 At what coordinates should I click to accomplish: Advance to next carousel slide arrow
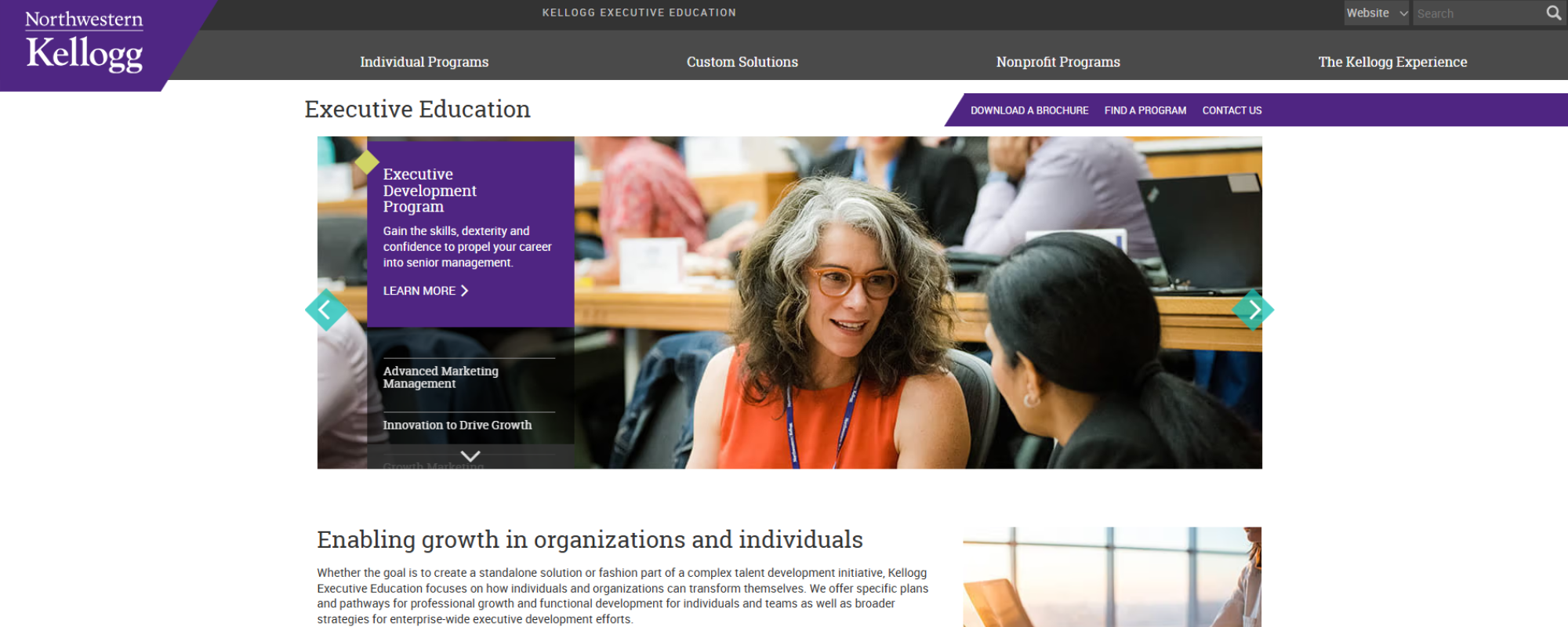[1253, 310]
